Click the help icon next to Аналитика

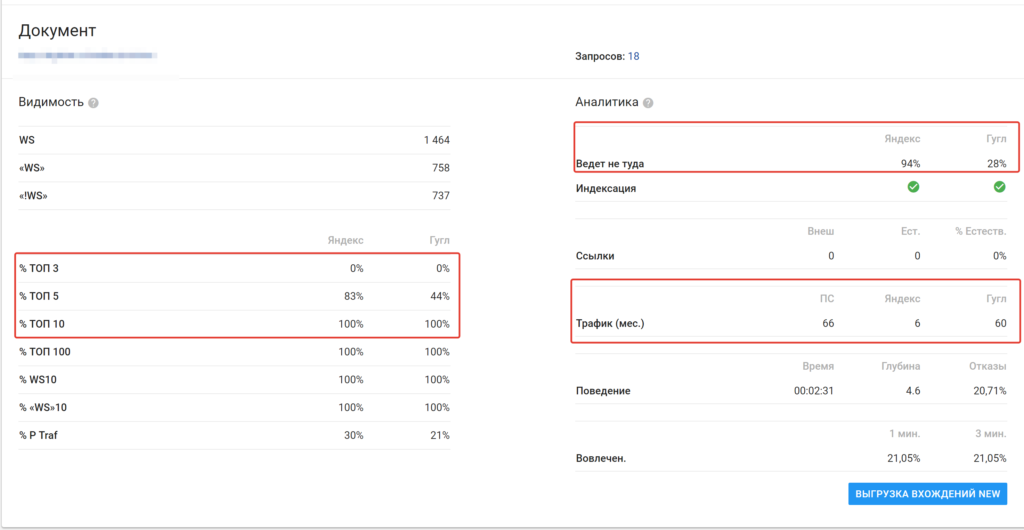[648, 103]
